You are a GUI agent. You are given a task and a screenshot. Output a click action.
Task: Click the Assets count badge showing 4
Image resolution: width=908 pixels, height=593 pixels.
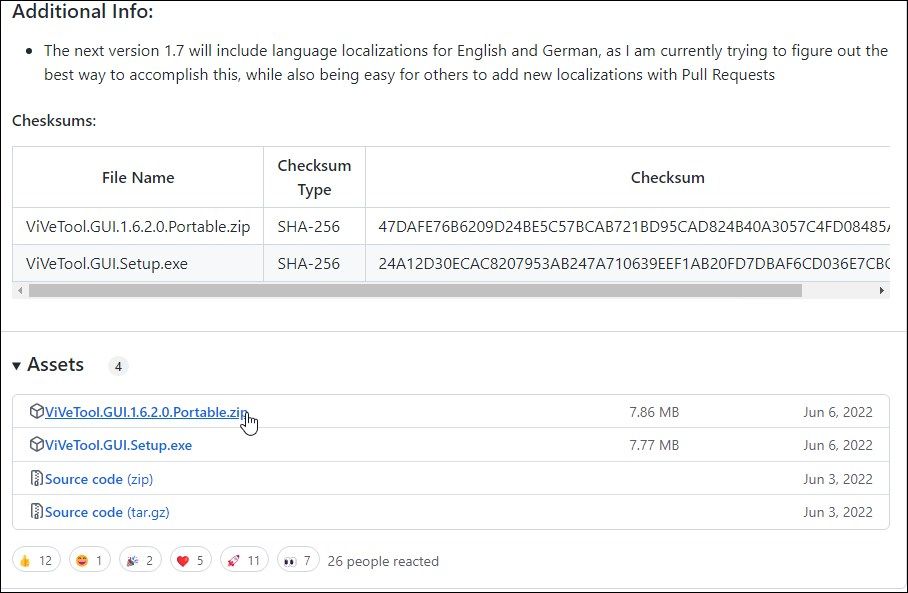pos(118,366)
